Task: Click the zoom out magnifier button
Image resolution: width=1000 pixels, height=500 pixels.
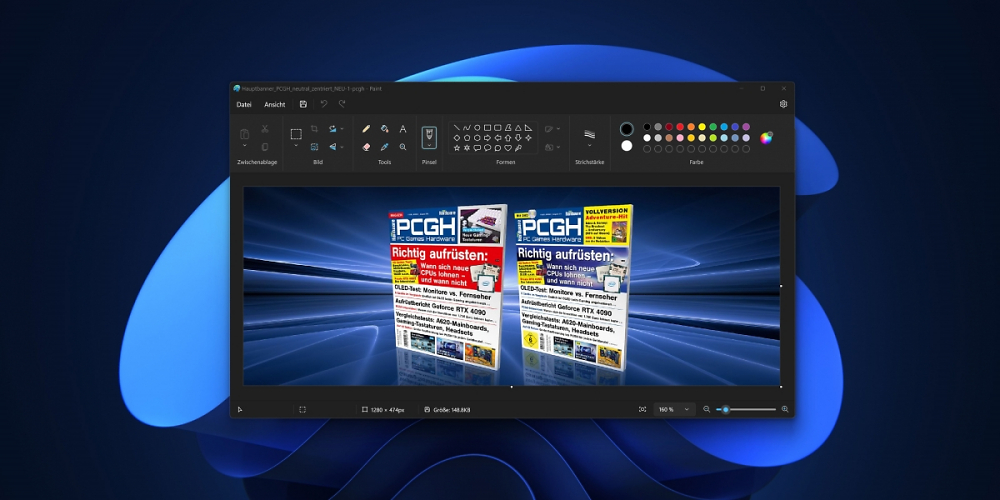Action: pos(707,409)
